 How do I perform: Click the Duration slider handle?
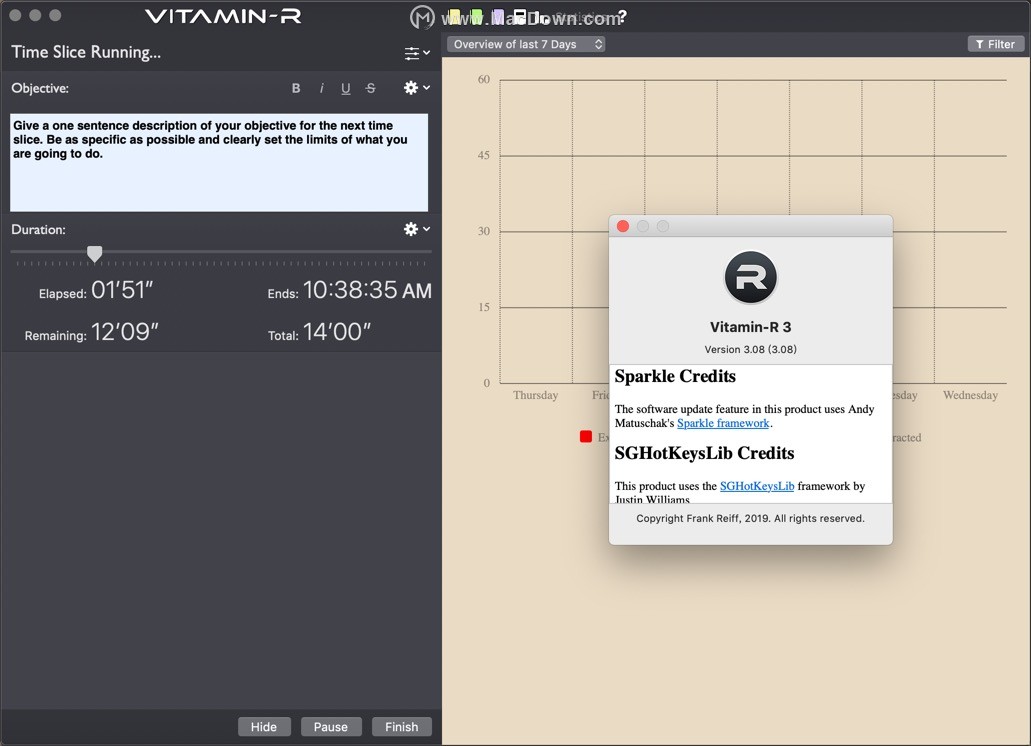click(x=95, y=254)
